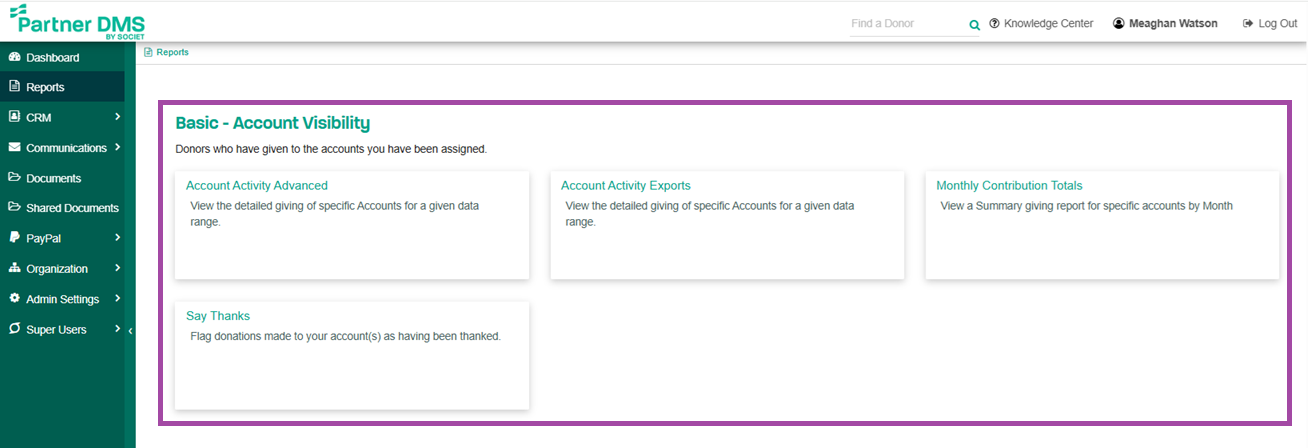This screenshot has width=1308, height=448.
Task: Click the Admin Settings gear icon
Action: (14, 299)
